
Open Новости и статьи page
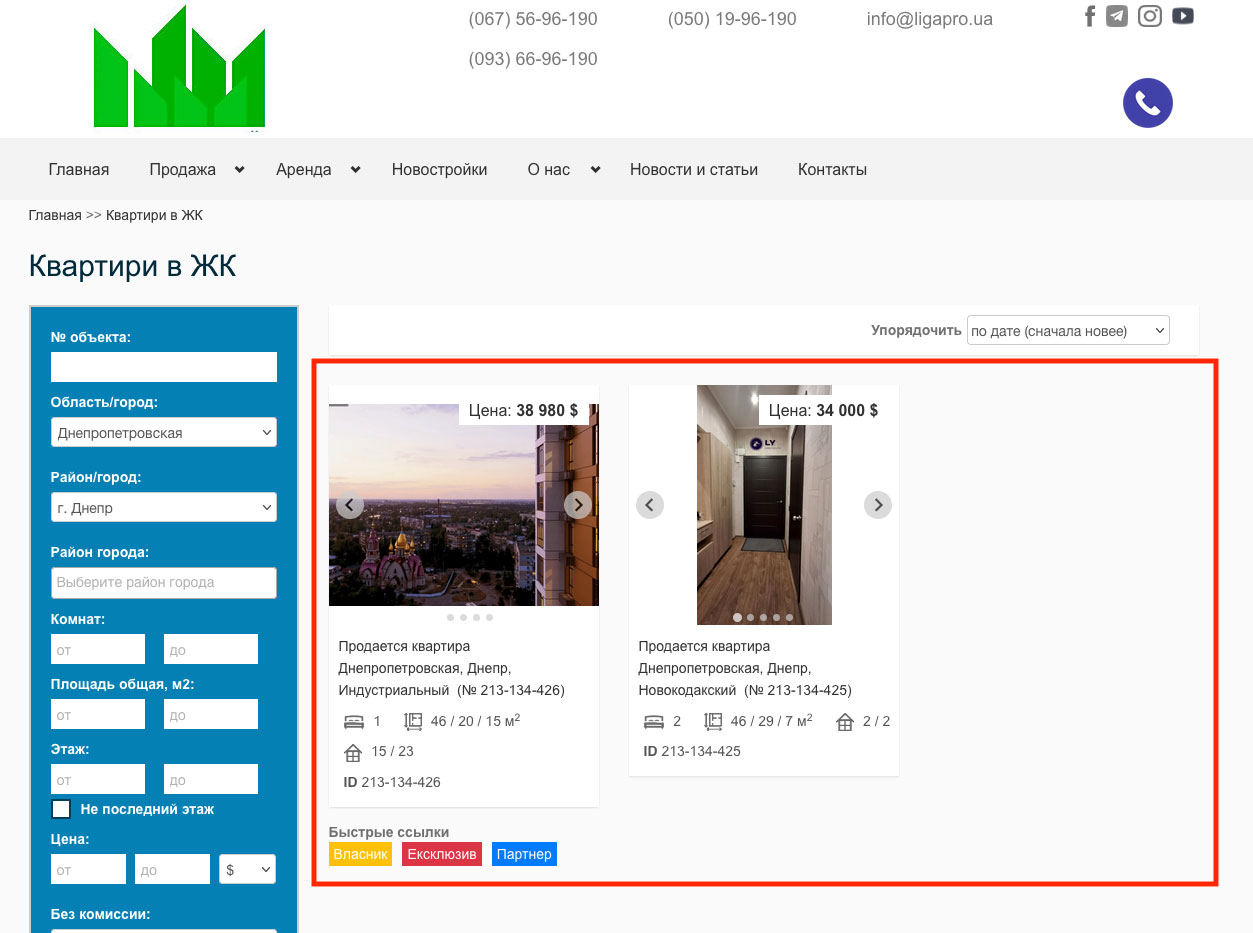tap(694, 170)
